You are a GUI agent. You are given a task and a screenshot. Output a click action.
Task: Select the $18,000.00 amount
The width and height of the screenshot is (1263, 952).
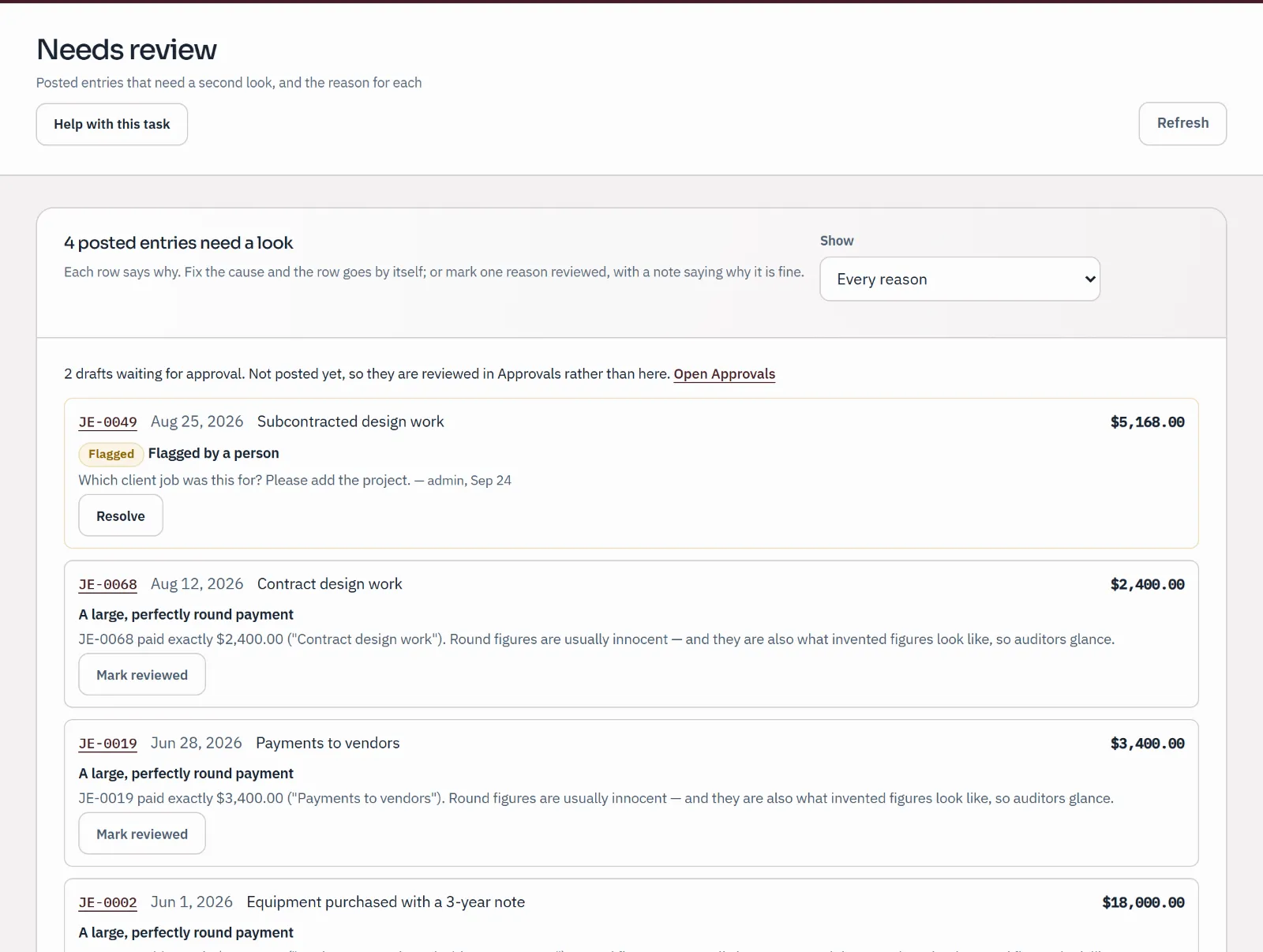pyautogui.click(x=1143, y=902)
